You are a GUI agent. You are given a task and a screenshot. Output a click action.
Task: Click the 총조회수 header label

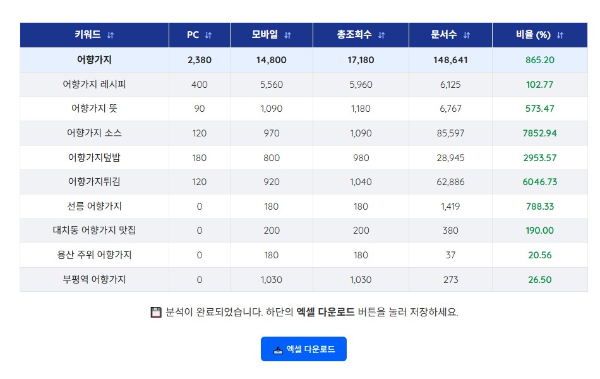click(x=354, y=35)
